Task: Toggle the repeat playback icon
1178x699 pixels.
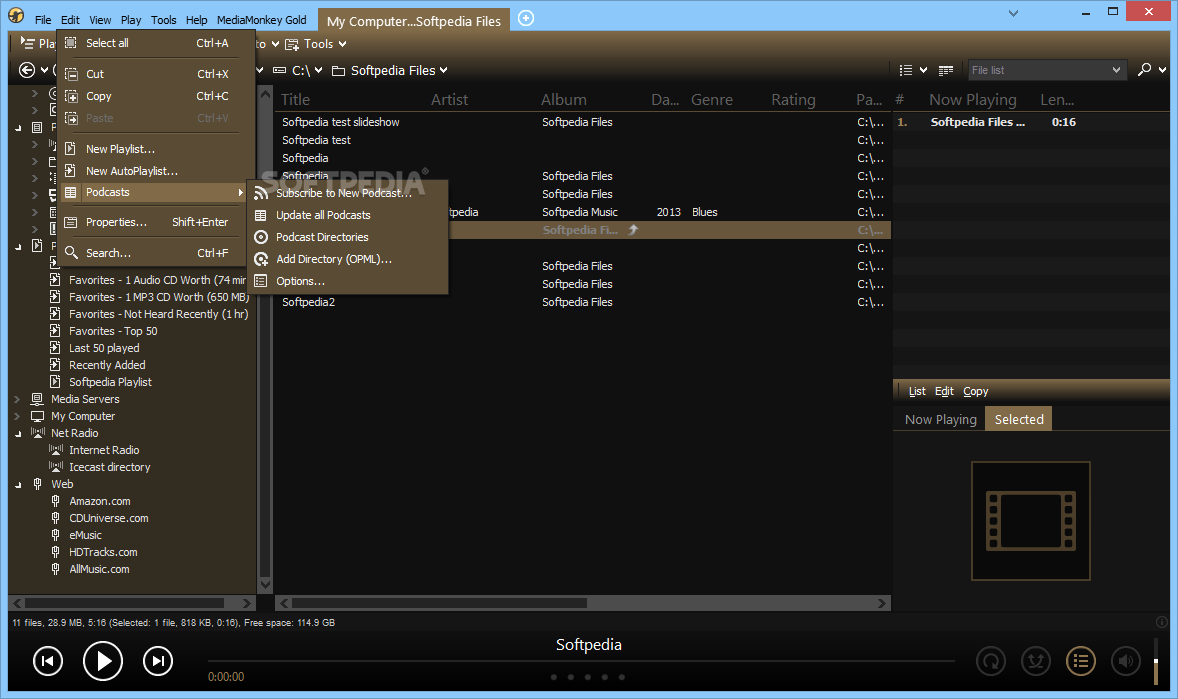Action: tap(991, 661)
